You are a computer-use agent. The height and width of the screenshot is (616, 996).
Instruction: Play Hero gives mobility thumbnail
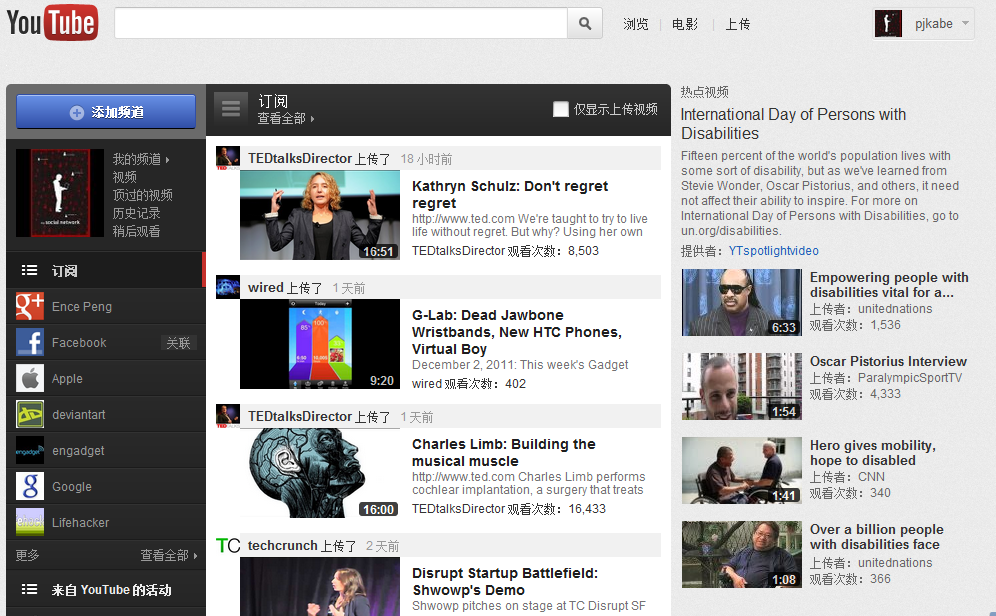pyautogui.click(x=741, y=471)
